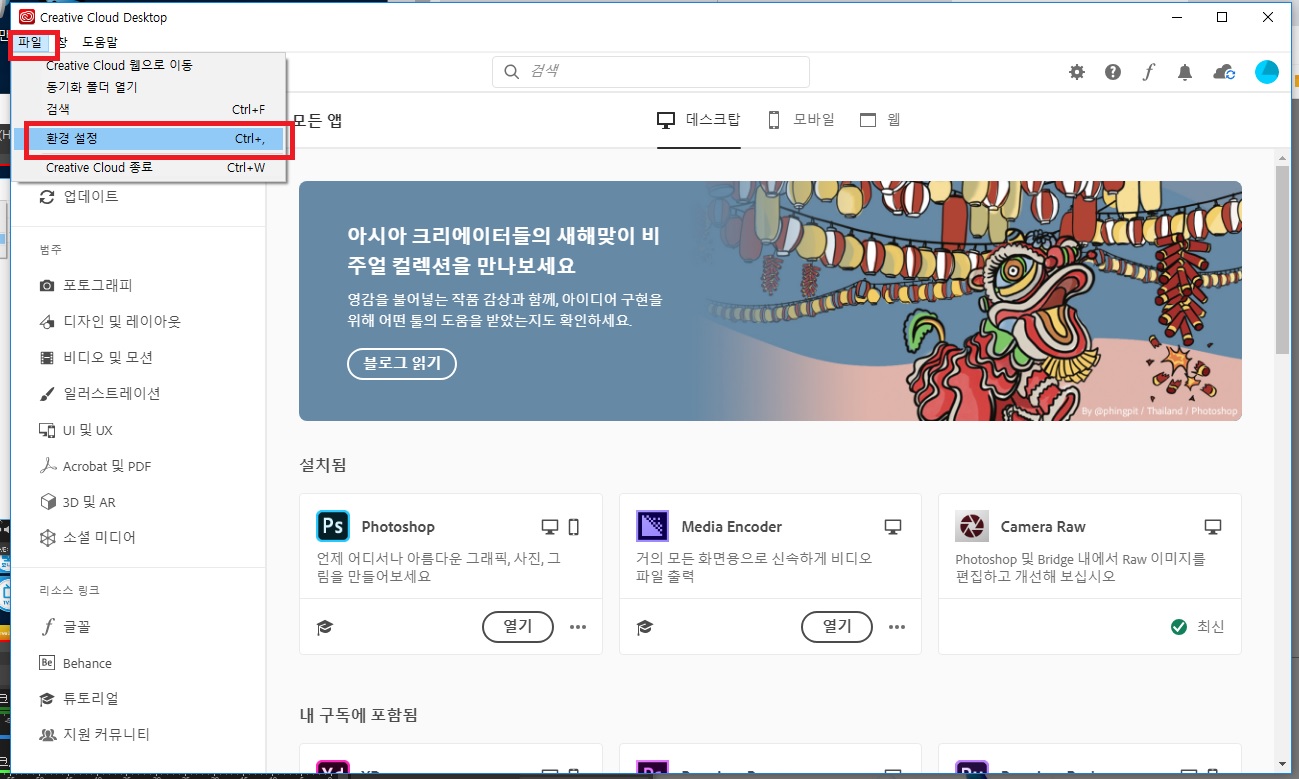Image resolution: width=1299 pixels, height=779 pixels.
Task: Click the desktop icon on Camera Raw card
Action: pyautogui.click(x=1213, y=526)
